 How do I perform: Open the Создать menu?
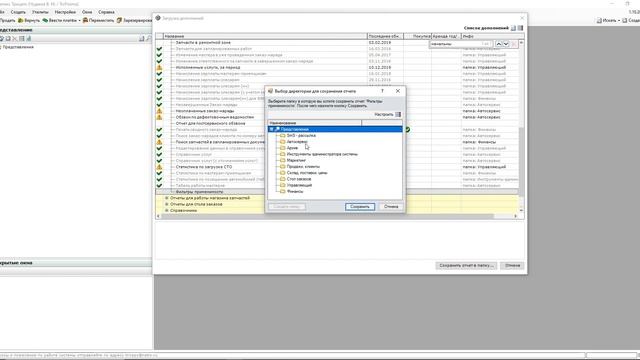pos(18,12)
